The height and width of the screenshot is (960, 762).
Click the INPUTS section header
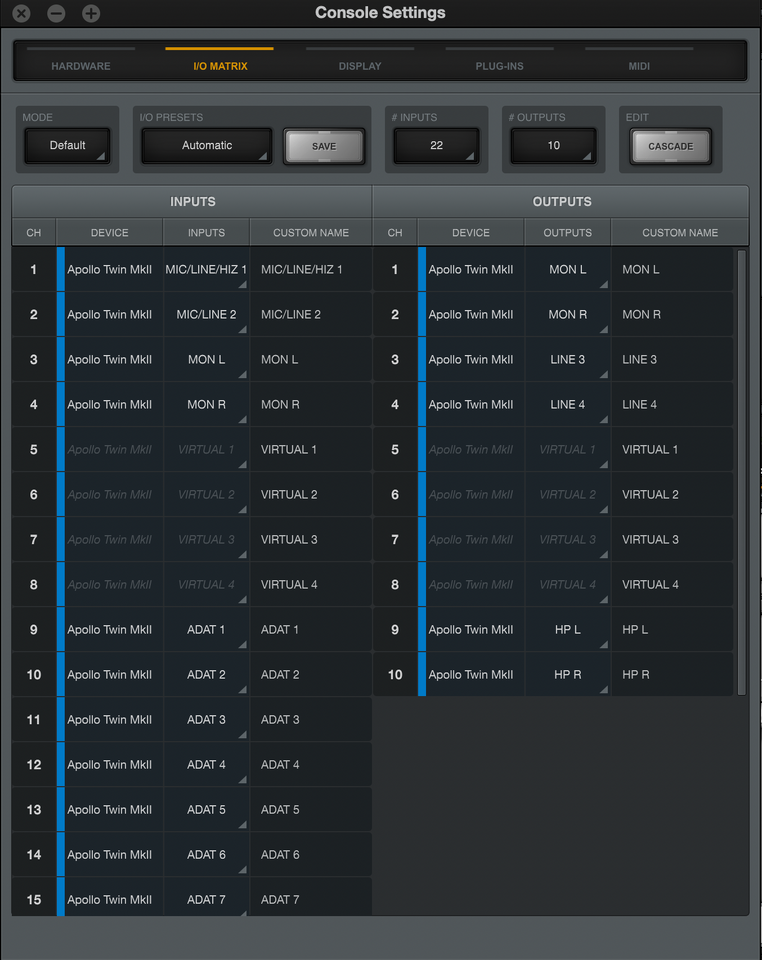tap(192, 201)
